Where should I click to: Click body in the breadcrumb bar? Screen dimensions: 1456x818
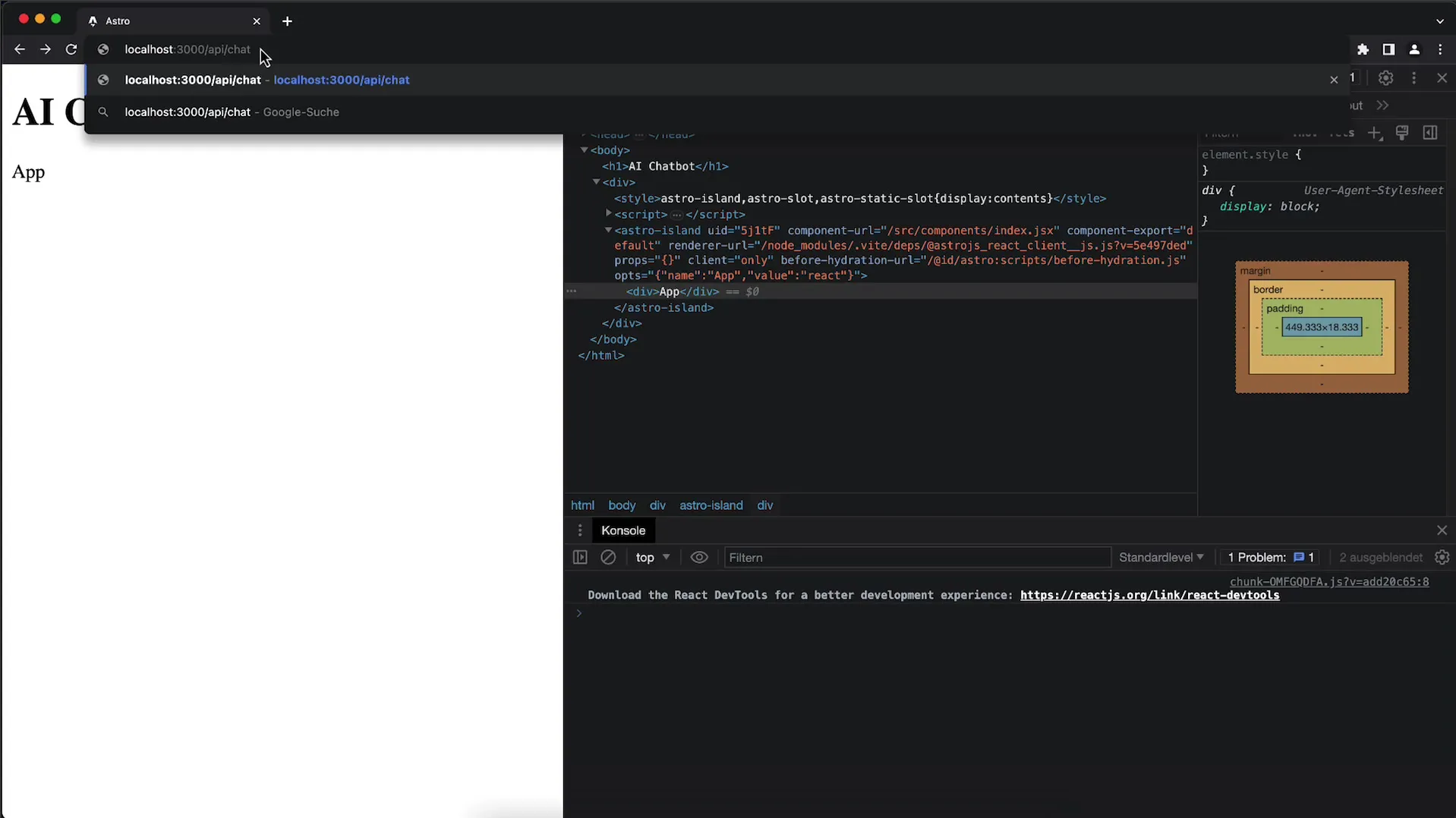(622, 505)
